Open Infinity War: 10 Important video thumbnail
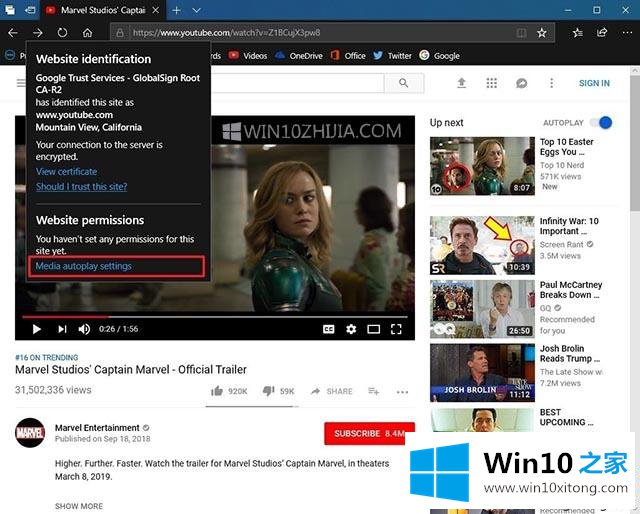This screenshot has height=514, width=640. (482, 245)
